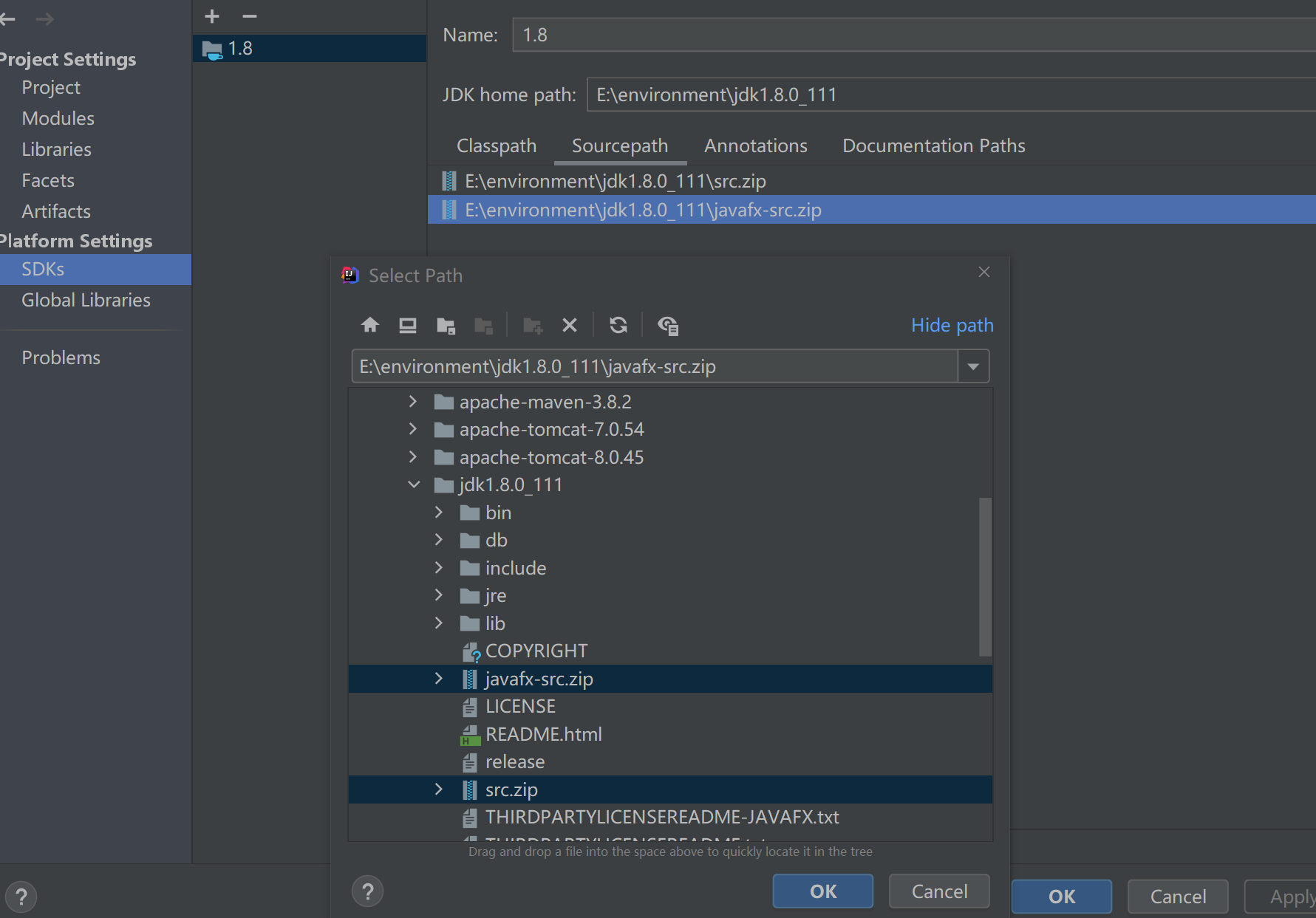Click the javafx-src.zip archive icon in tree
1316x918 pixels.
[x=470, y=679]
